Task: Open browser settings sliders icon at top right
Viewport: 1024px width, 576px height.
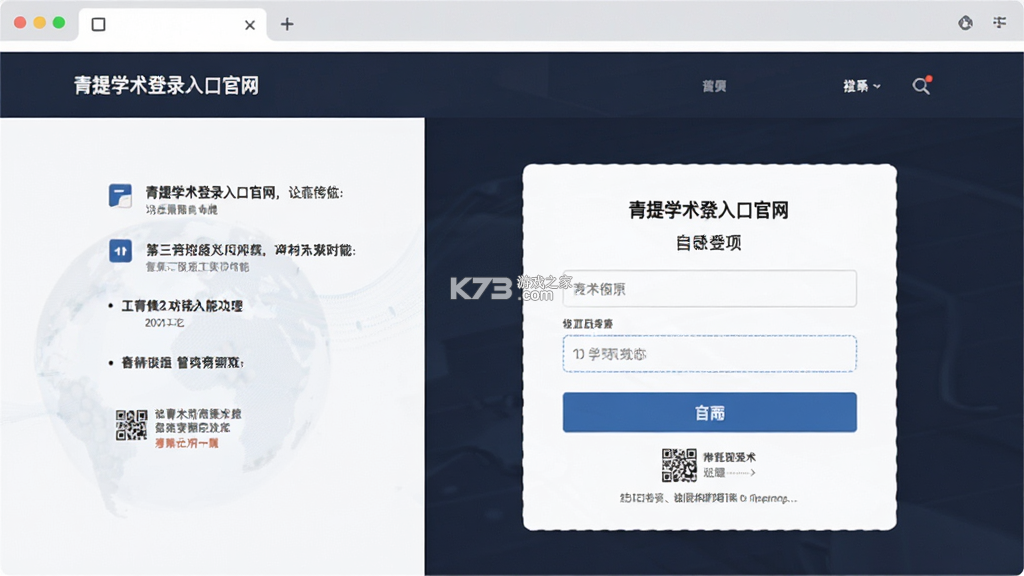Action: 999,23
